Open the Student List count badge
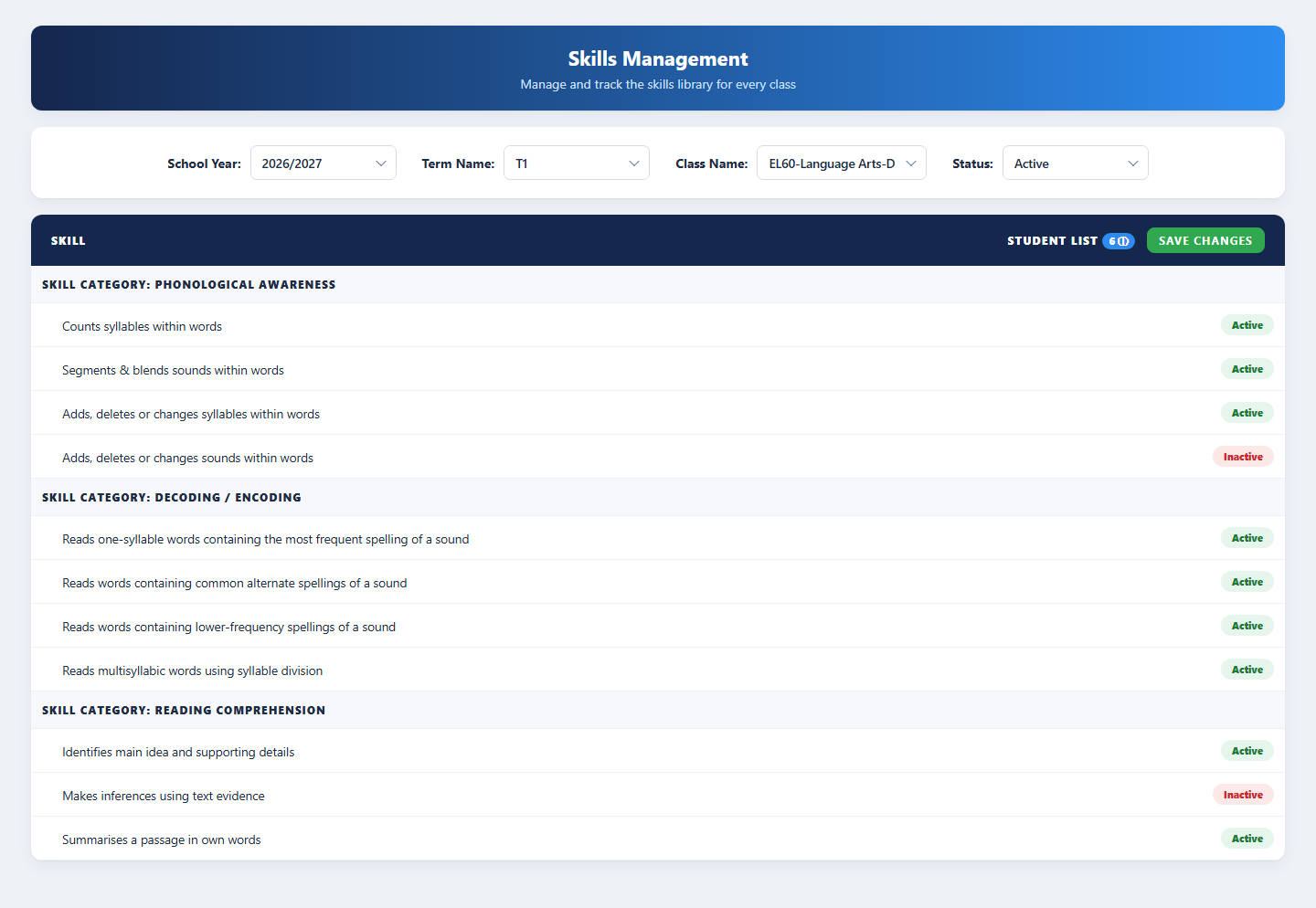 coord(1119,241)
